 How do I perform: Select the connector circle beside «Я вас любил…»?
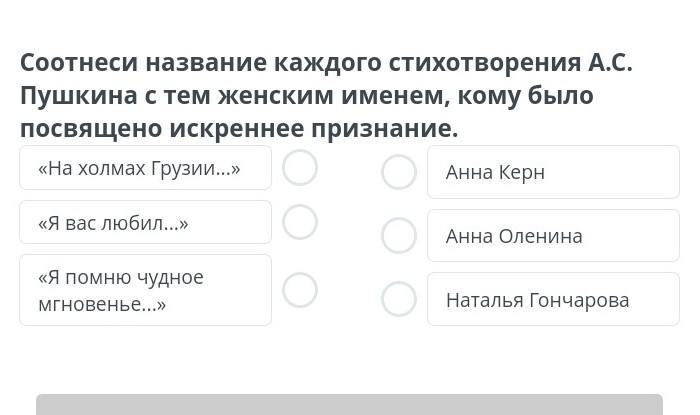[300, 222]
